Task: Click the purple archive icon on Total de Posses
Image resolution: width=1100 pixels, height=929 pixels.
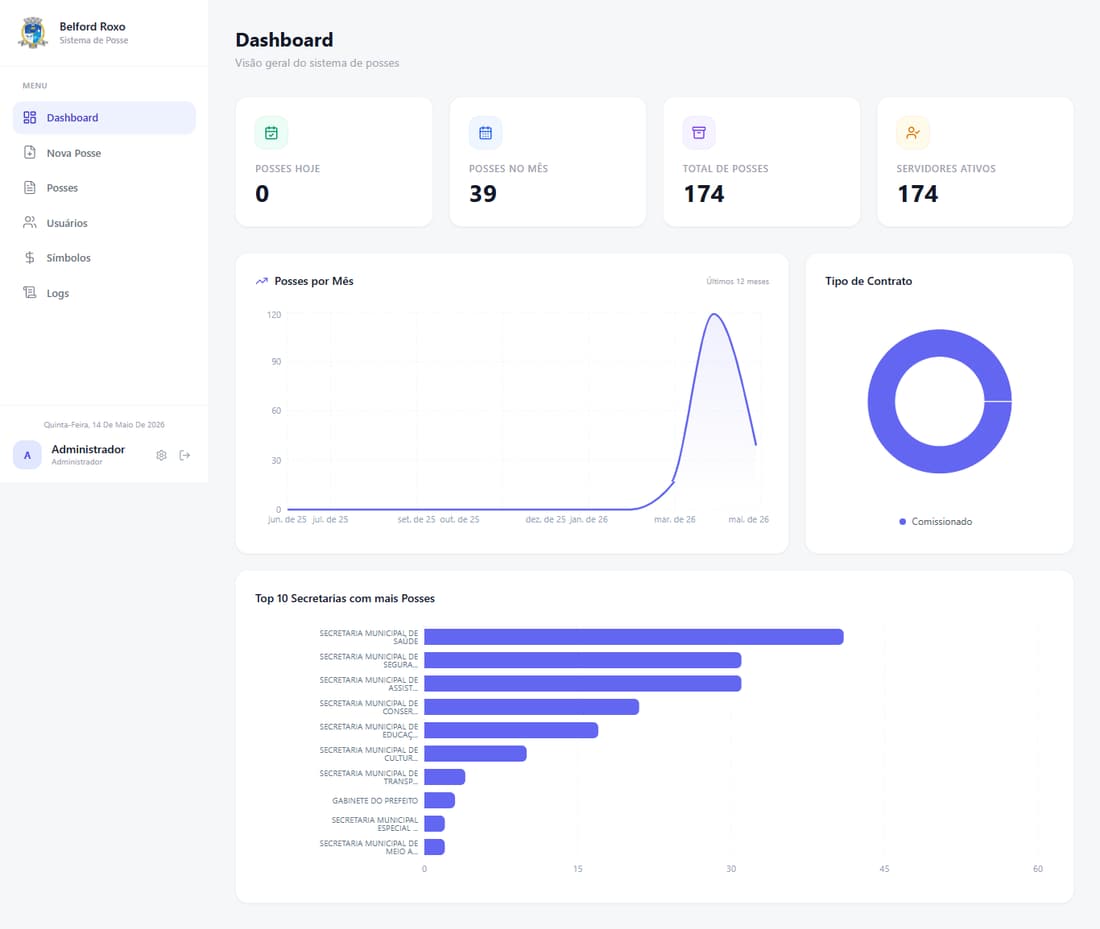Action: pyautogui.click(x=699, y=133)
